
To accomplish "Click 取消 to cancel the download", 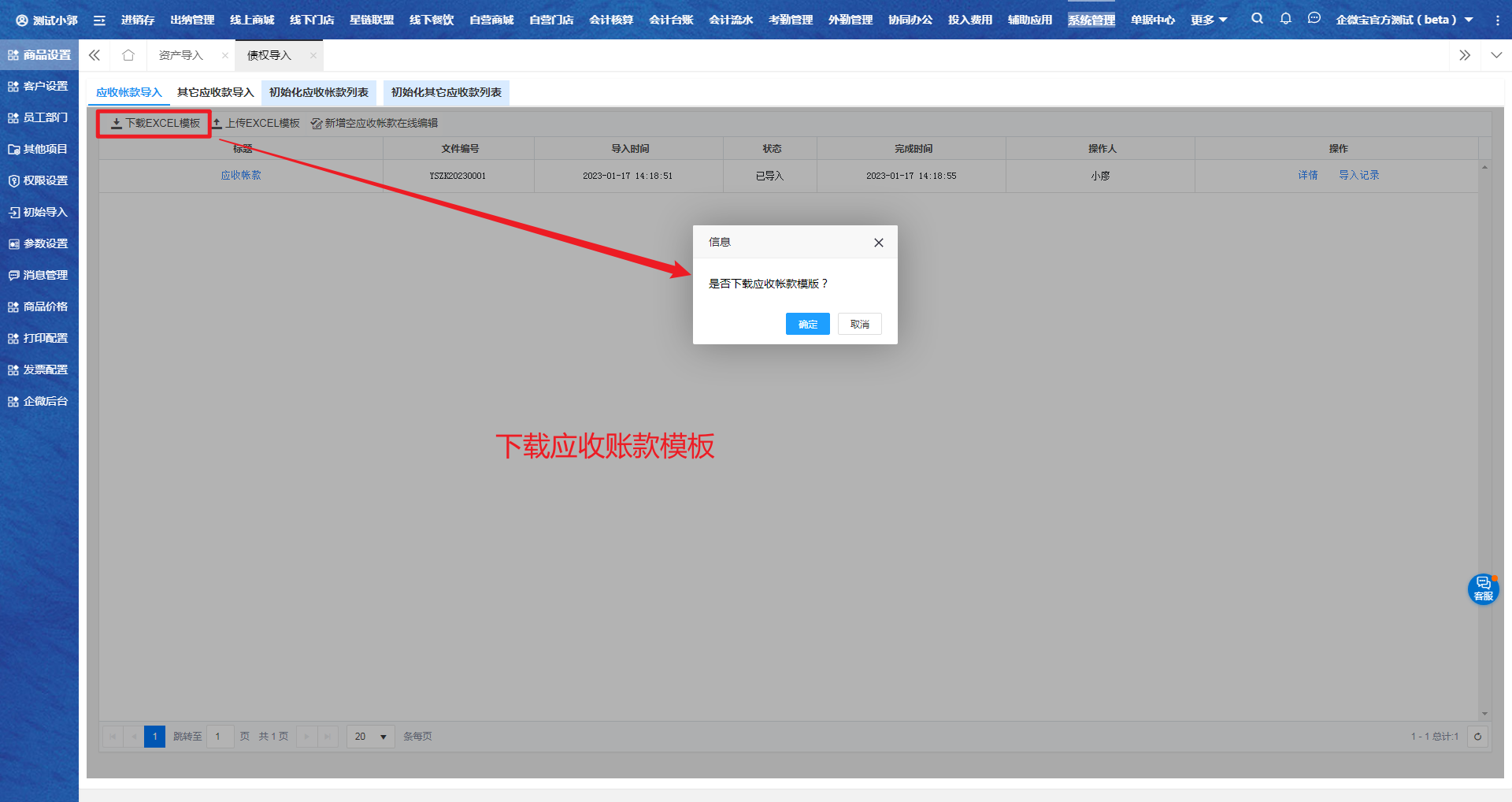I will click(x=859, y=325).
